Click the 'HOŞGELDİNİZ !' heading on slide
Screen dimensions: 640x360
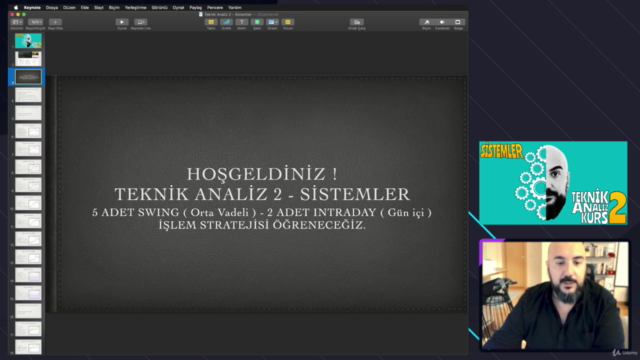[262, 174]
